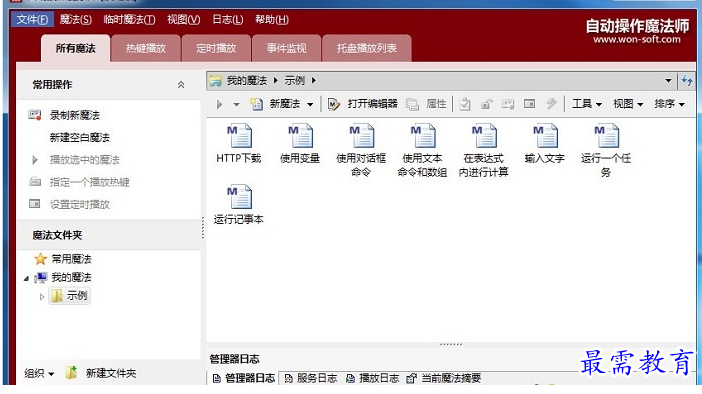Open the 临时魔法(T) menu

point(129,20)
